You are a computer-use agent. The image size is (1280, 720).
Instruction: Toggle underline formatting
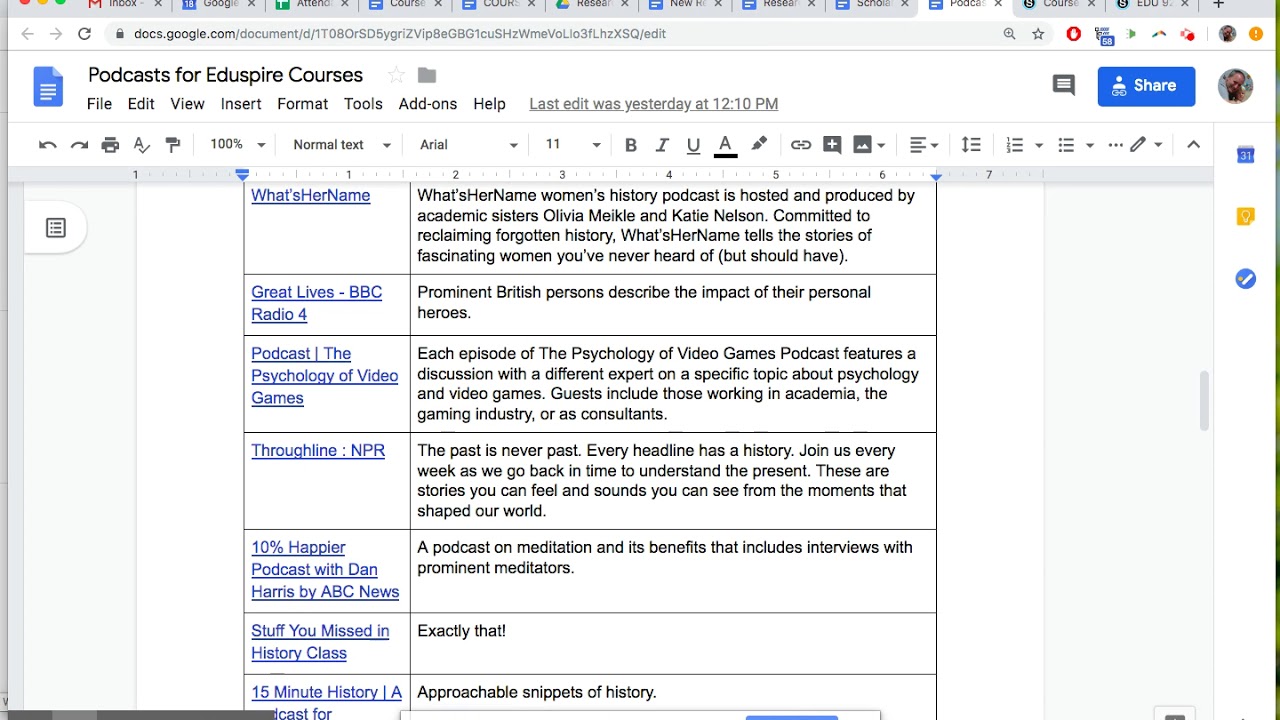point(693,145)
